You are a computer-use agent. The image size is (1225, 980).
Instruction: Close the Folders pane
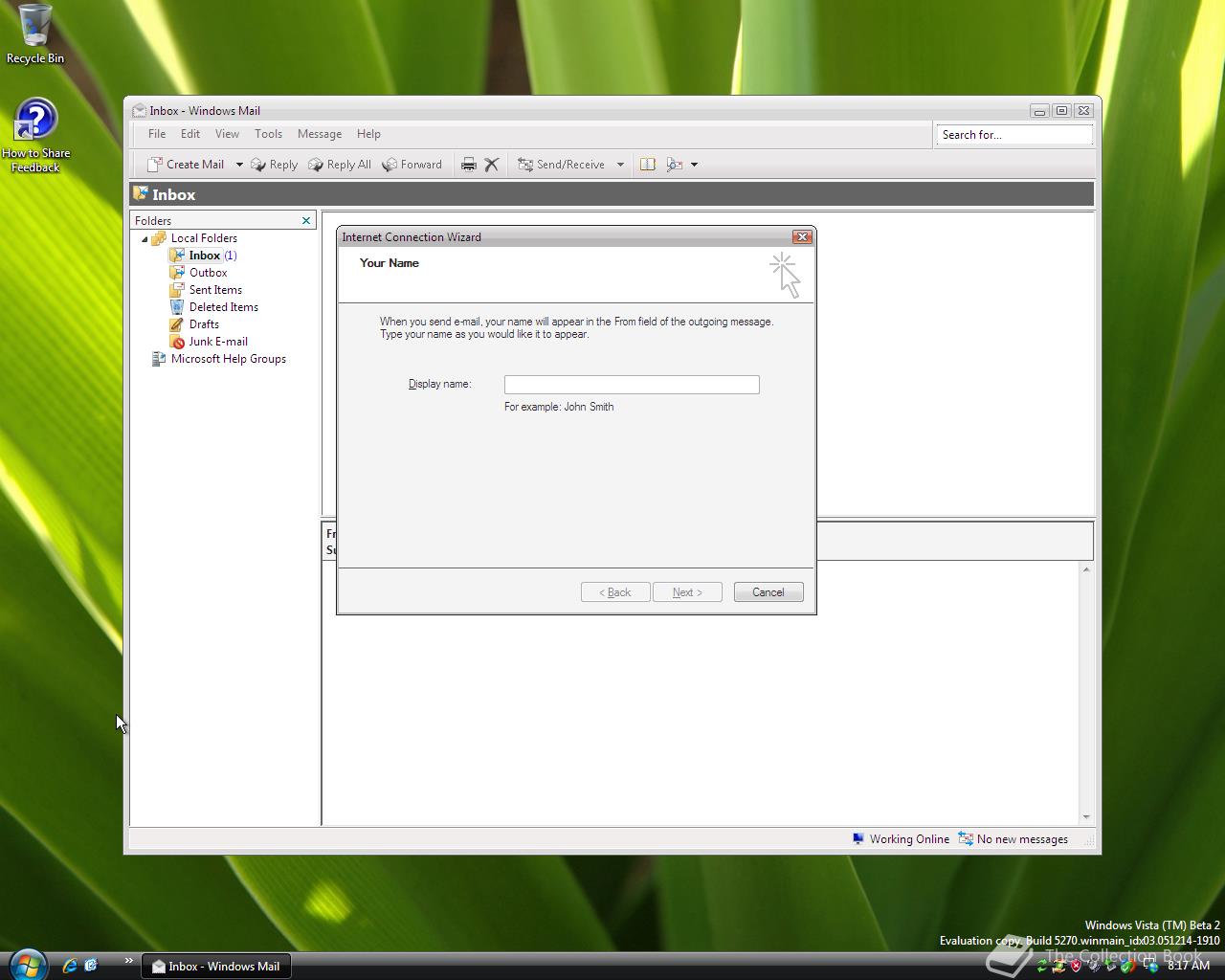306,221
